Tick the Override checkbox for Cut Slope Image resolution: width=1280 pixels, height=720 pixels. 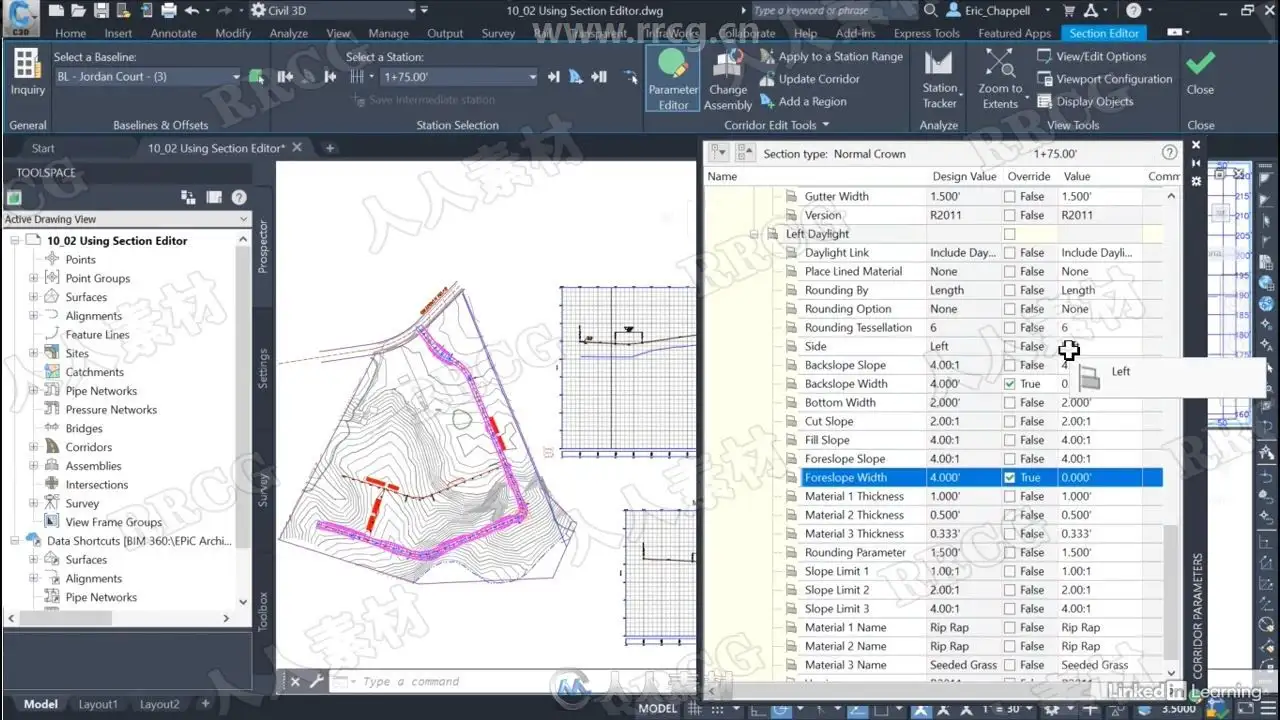pos(1010,422)
